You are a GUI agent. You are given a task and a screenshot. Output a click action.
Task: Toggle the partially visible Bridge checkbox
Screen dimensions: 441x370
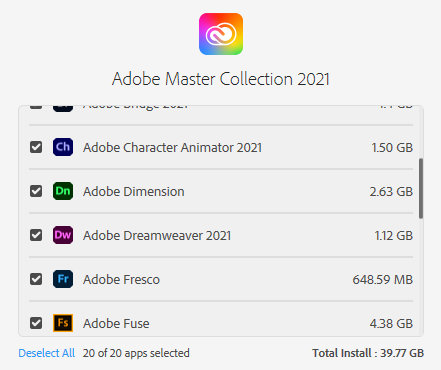pyautogui.click(x=36, y=107)
